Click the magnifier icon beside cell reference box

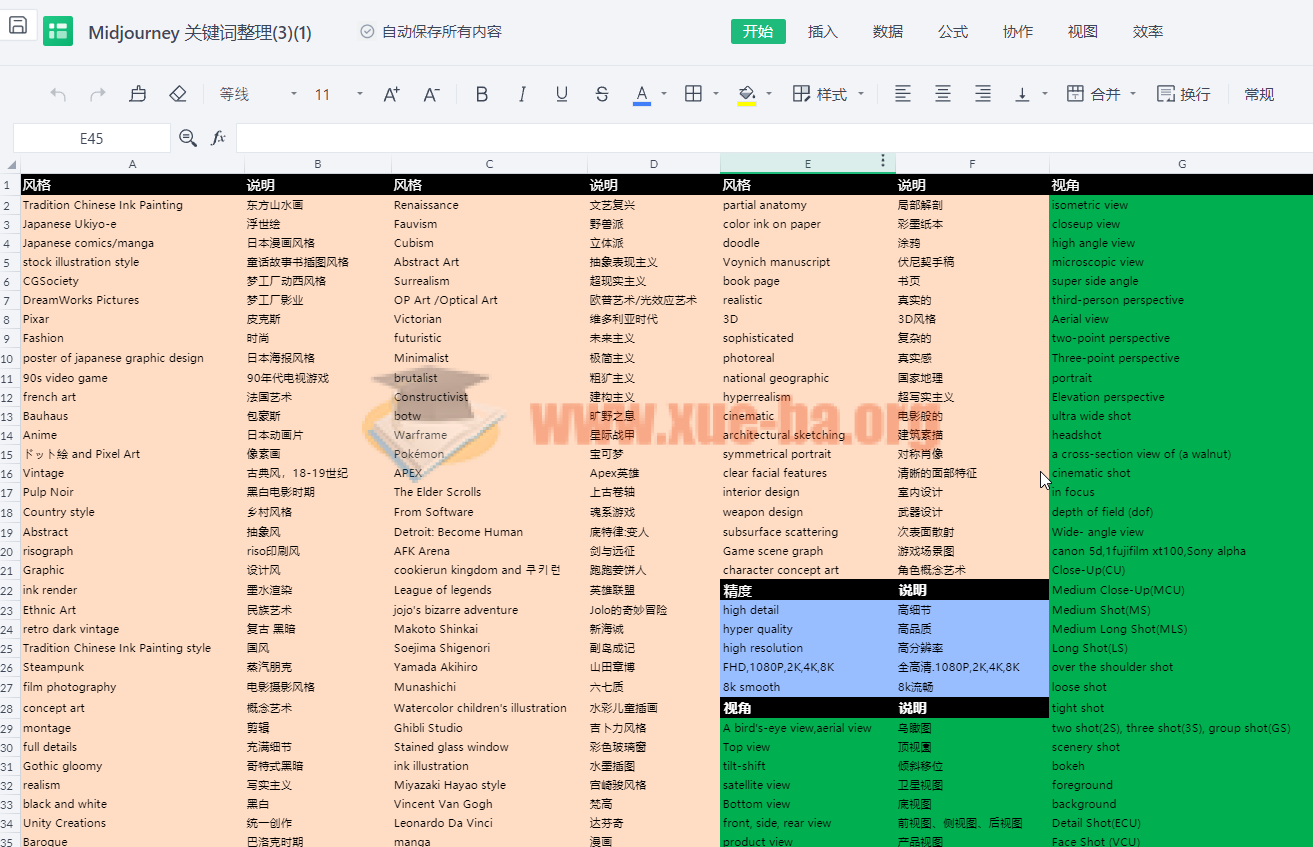pos(188,138)
